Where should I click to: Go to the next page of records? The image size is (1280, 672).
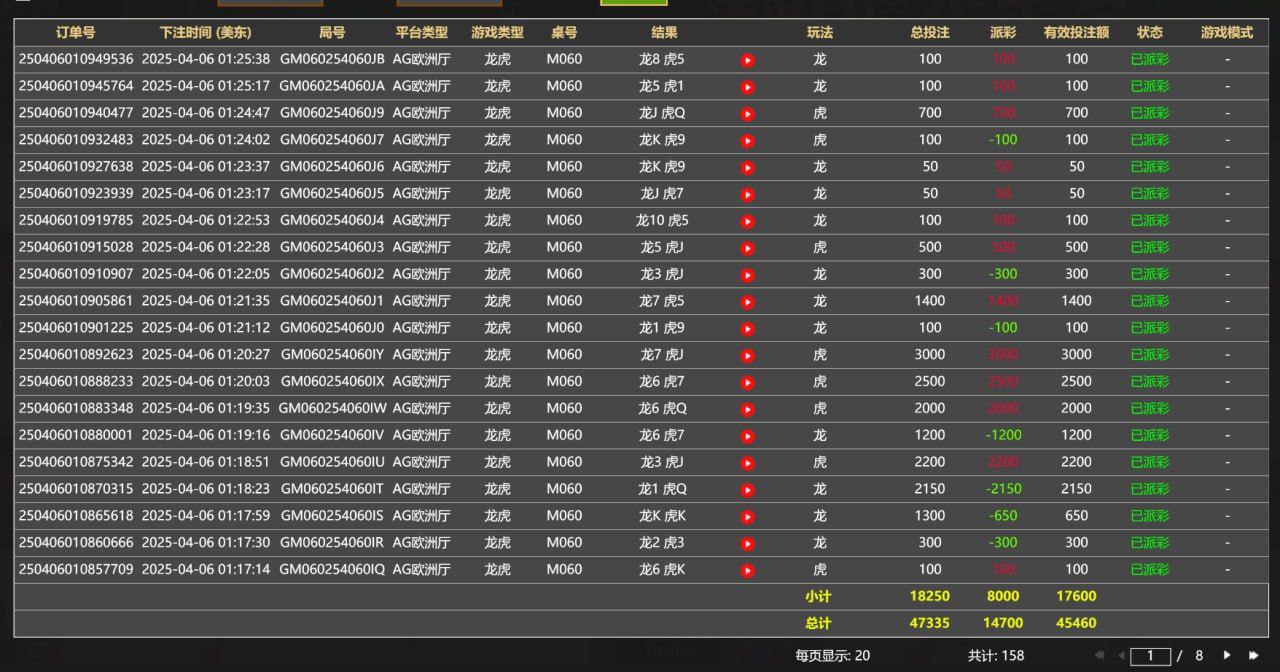coord(1227,656)
